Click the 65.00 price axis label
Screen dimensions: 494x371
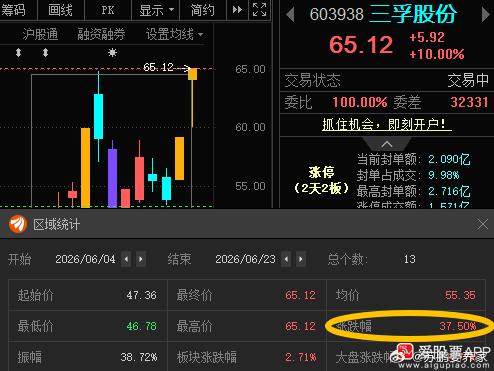point(250,69)
